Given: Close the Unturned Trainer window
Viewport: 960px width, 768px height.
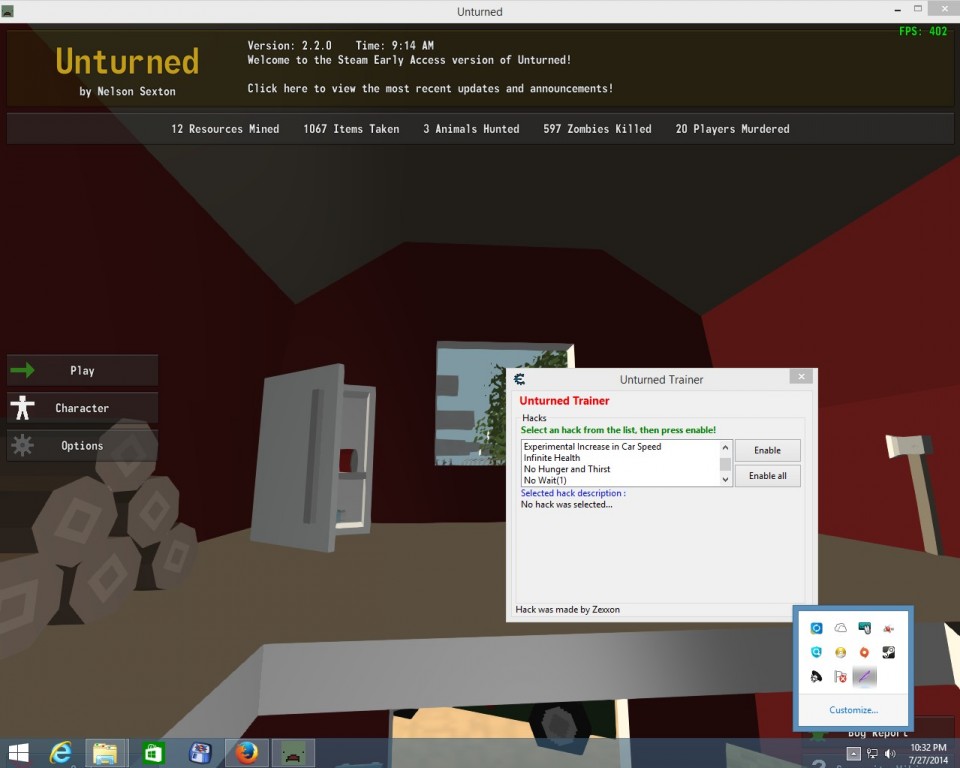Looking at the screenshot, I should coord(801,377).
